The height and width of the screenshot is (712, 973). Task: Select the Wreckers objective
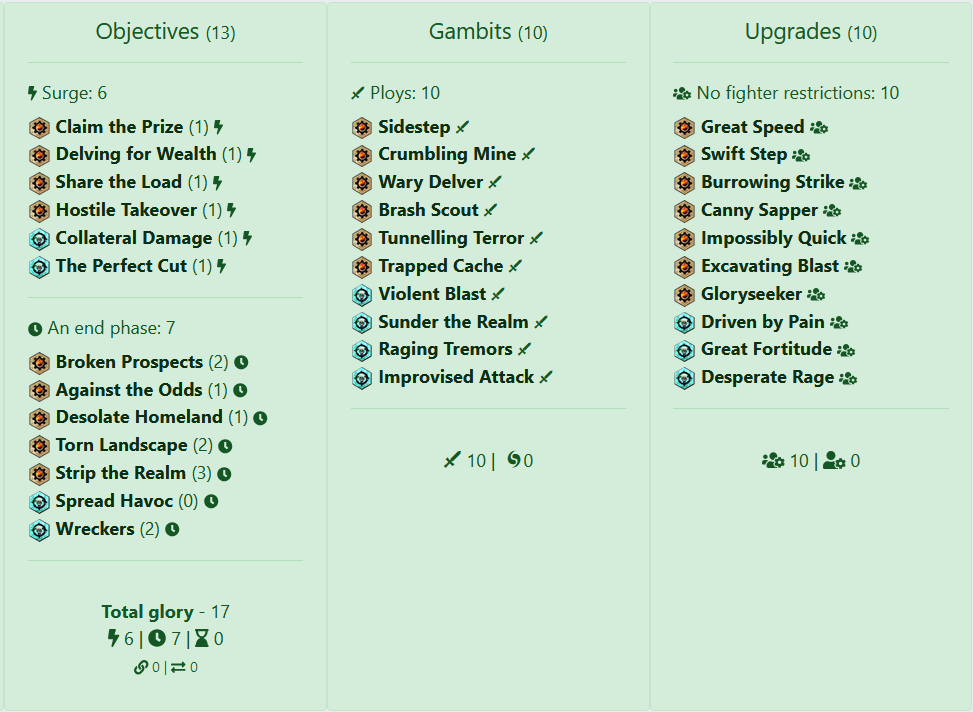[x=95, y=529]
